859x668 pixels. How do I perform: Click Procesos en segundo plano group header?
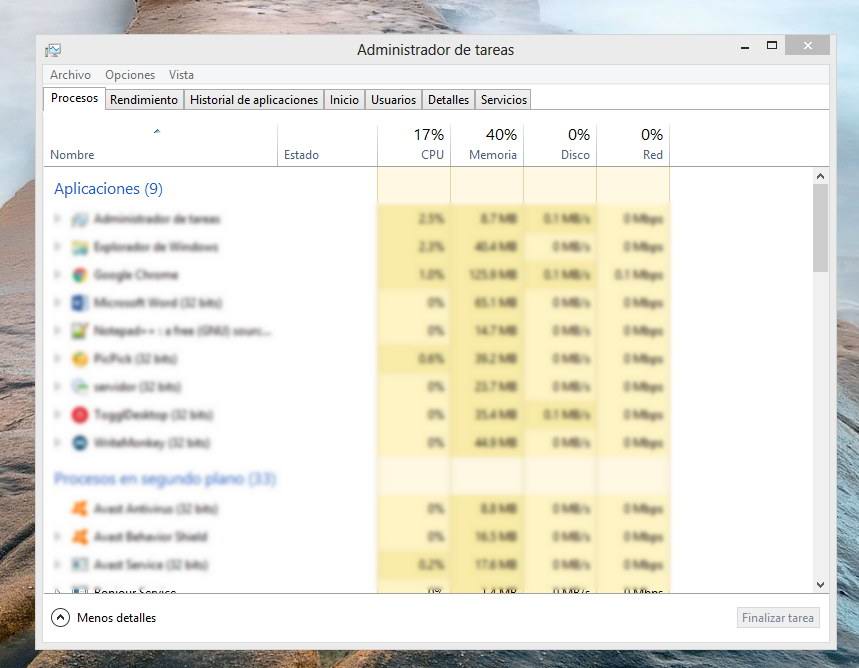[164, 478]
